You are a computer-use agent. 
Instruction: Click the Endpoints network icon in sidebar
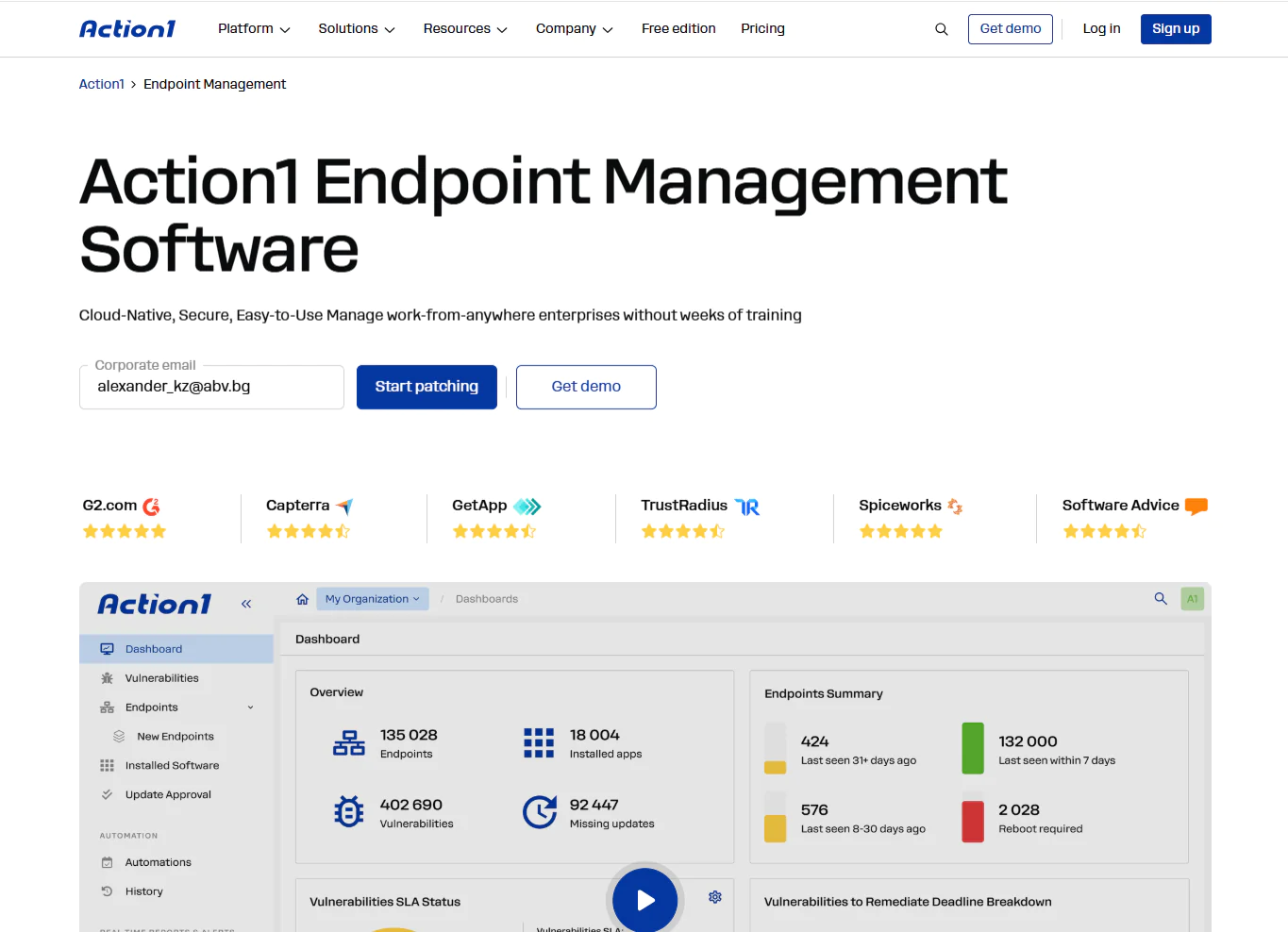(107, 707)
